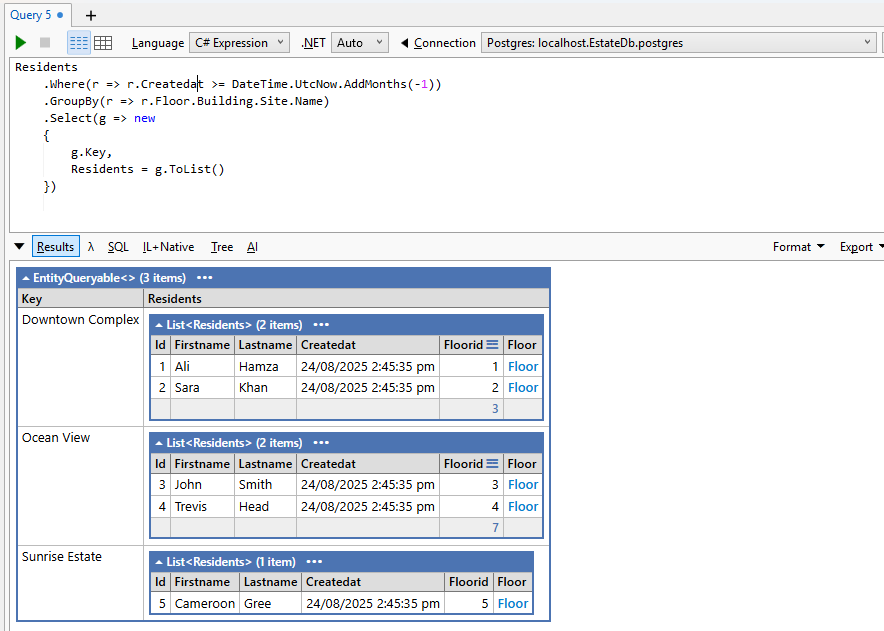Collapse the Sunrise Estate residents list

[x=160, y=560]
